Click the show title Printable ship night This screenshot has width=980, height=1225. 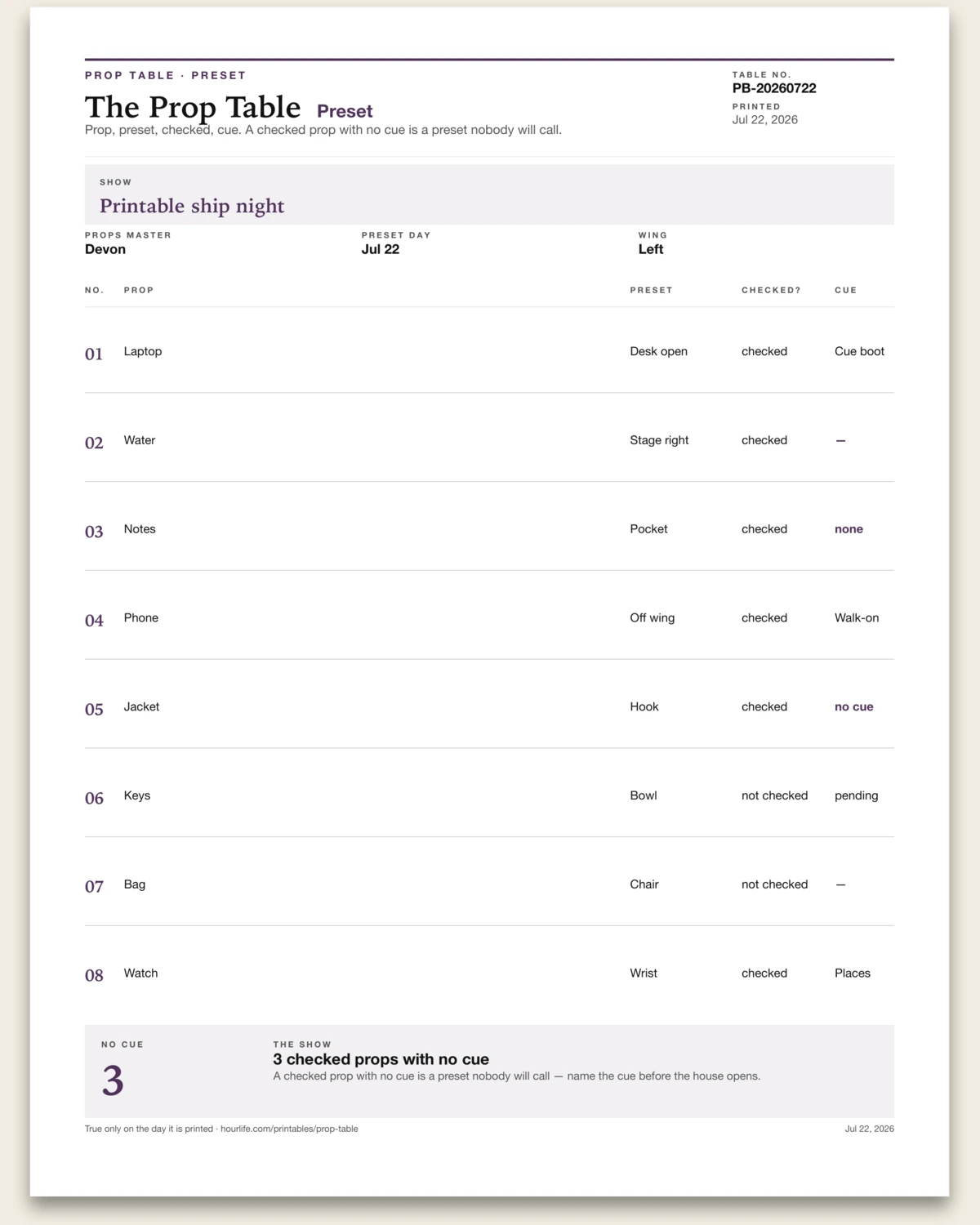[192, 206]
